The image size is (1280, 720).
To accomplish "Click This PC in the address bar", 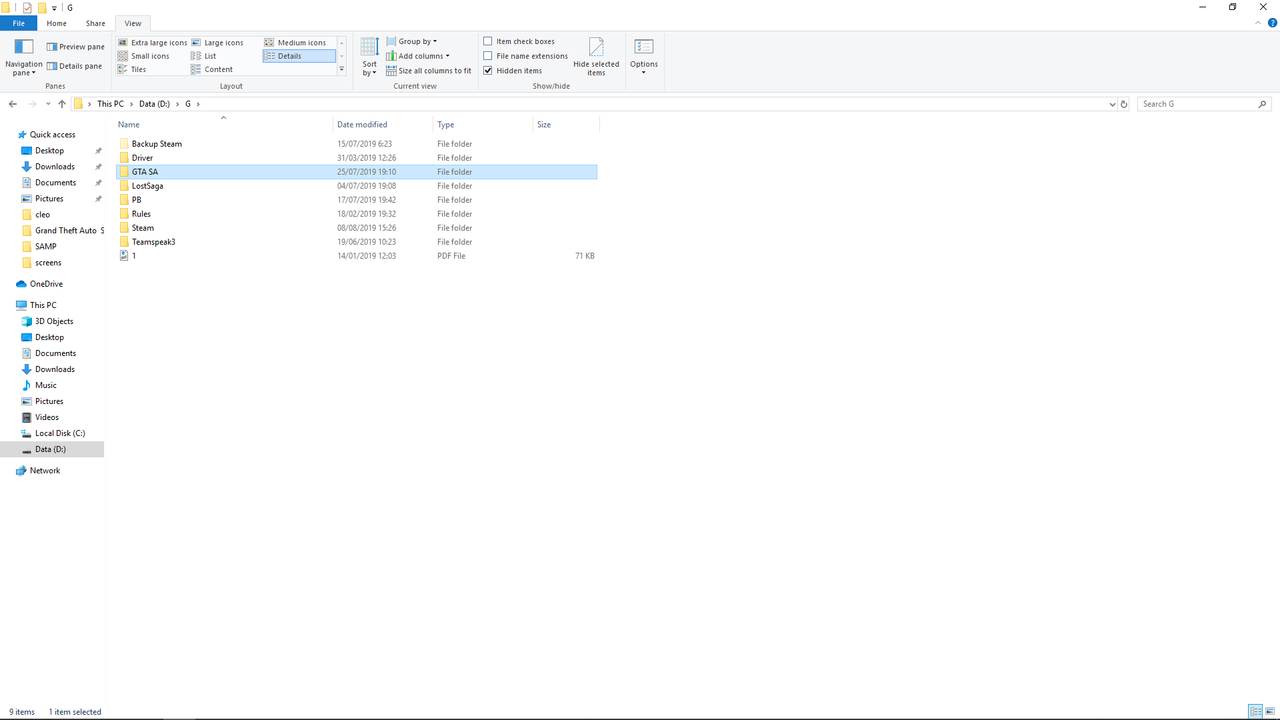I will [111, 104].
